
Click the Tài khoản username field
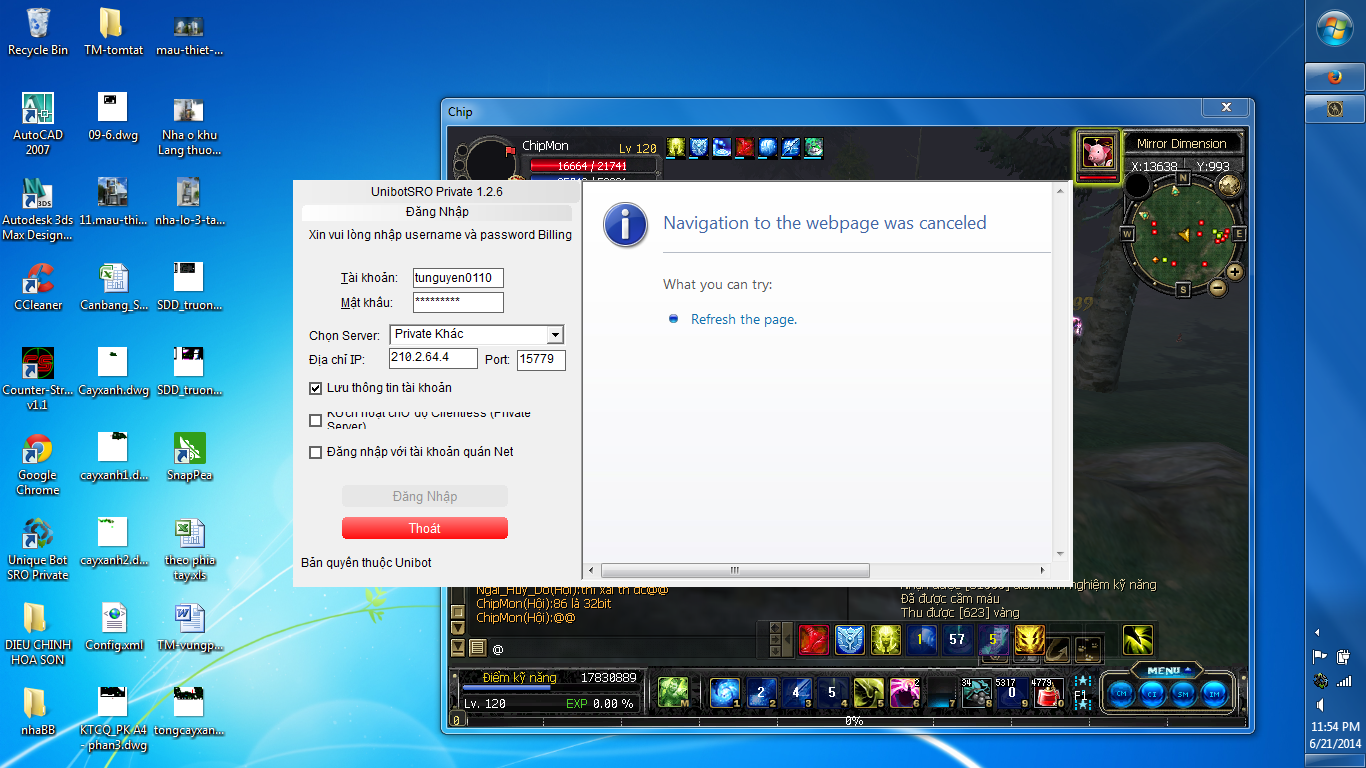pos(458,278)
